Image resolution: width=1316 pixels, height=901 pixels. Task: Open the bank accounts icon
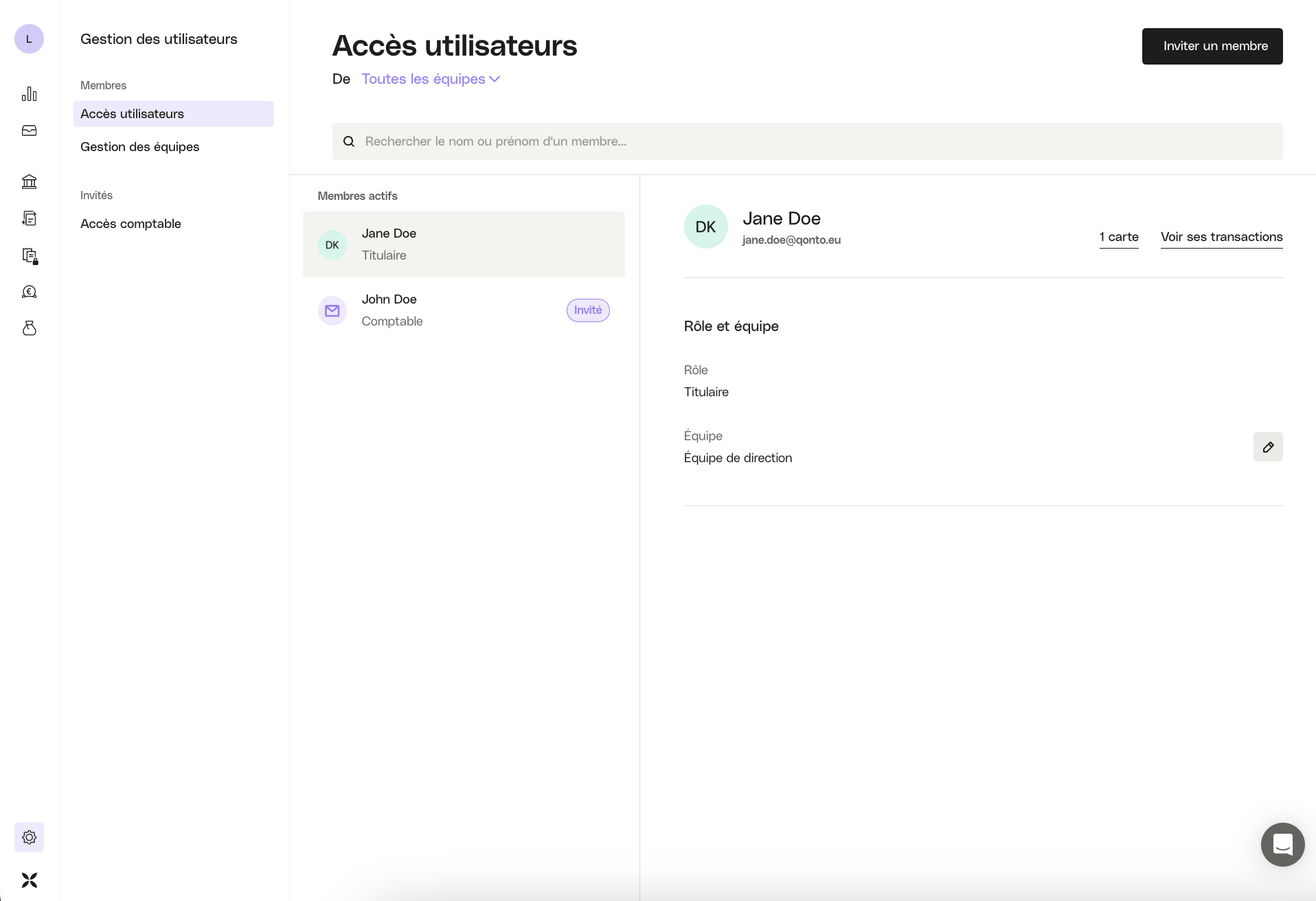point(29,181)
